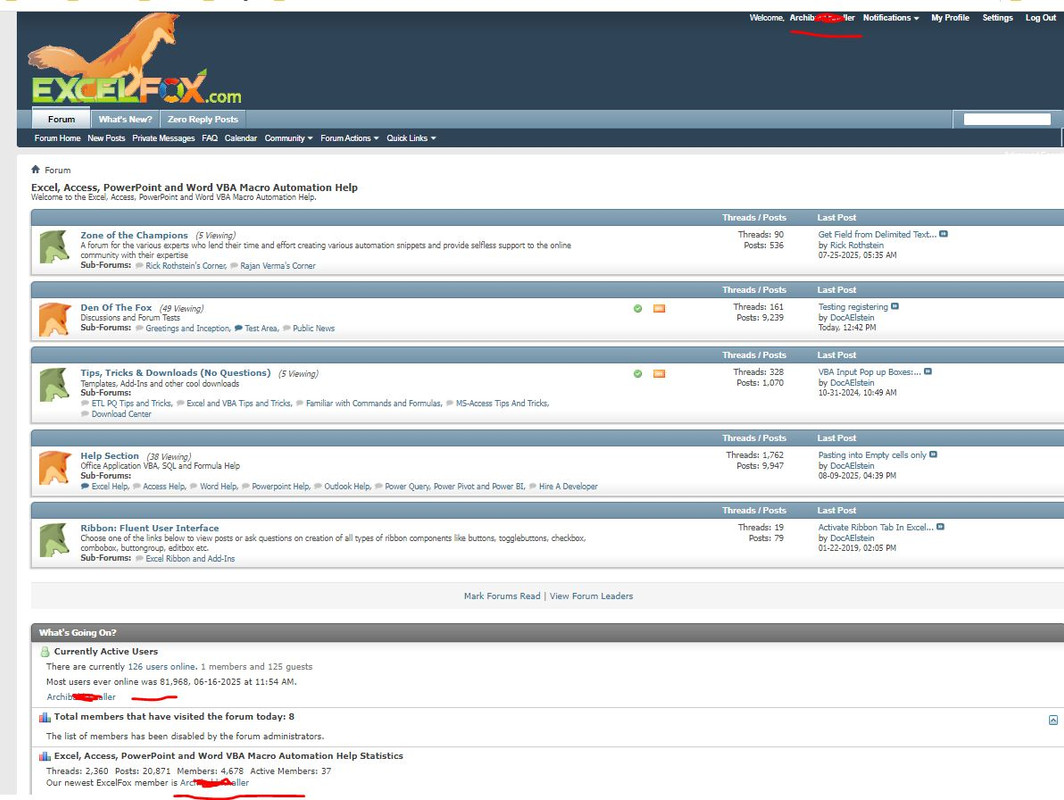This screenshot has width=1064, height=800.
Task: Click the Tips, Tricks & Downloads fox icon
Action: 55,385
